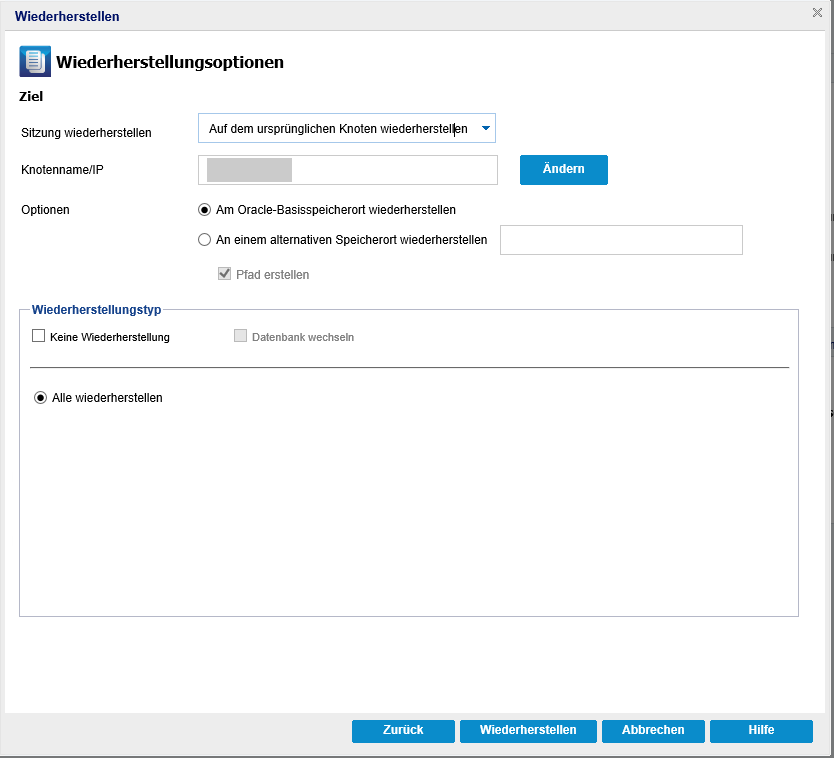The image size is (834, 758).
Task: Click the Sitzung wiederherstellen combo box text
Action: (x=338, y=129)
